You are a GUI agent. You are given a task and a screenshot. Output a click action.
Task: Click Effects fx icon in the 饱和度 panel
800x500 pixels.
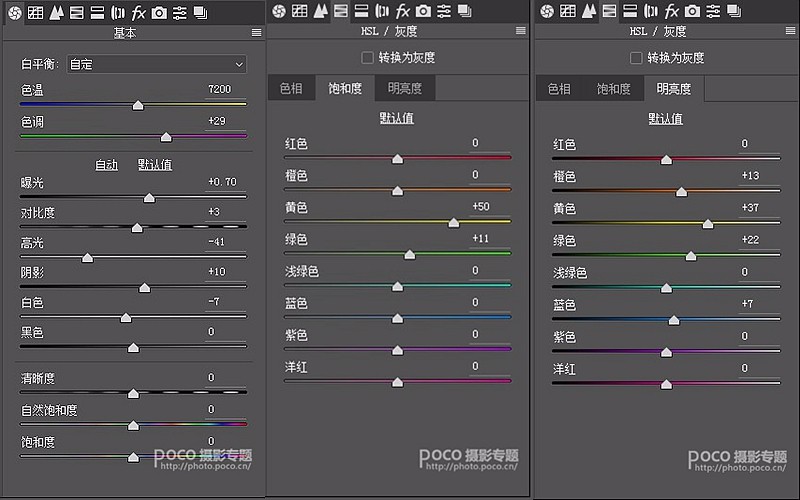[403, 11]
